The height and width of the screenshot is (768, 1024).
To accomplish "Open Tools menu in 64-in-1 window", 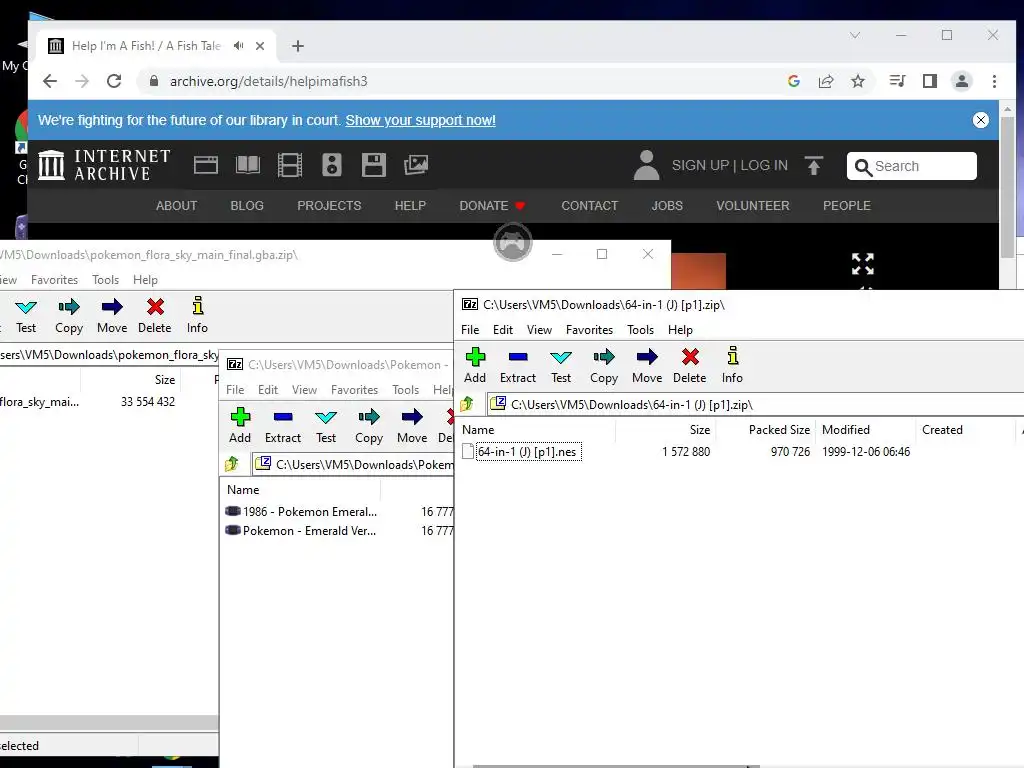I will click(x=641, y=330).
